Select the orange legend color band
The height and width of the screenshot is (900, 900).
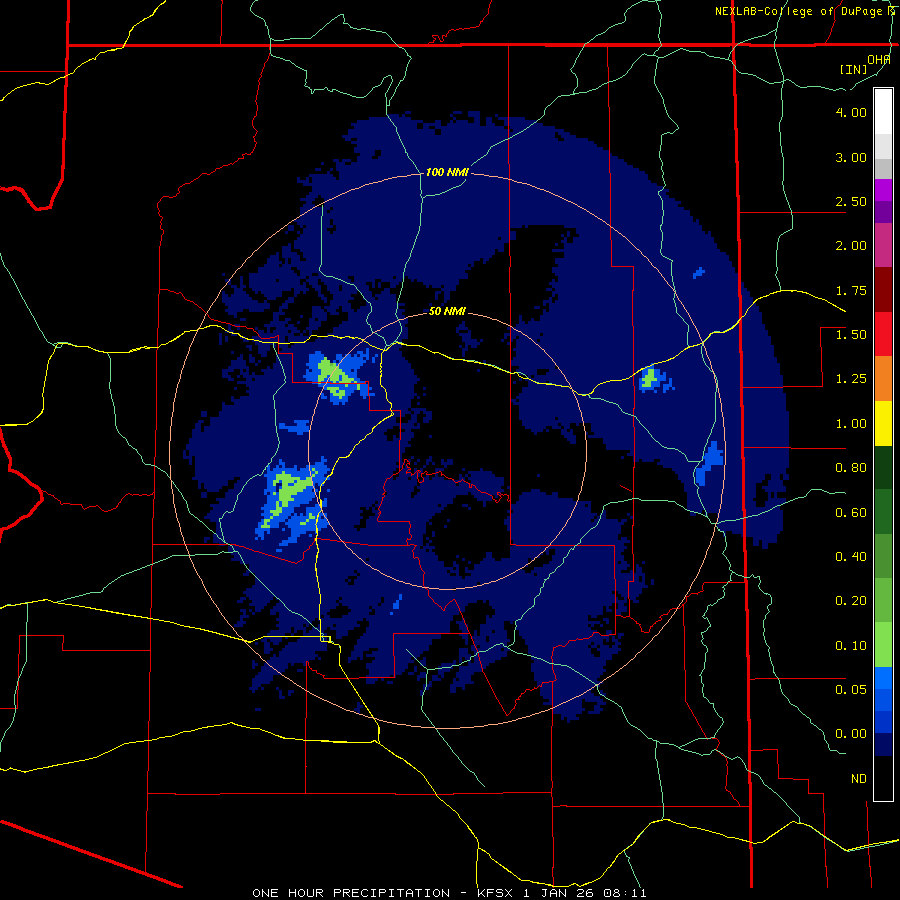click(883, 378)
